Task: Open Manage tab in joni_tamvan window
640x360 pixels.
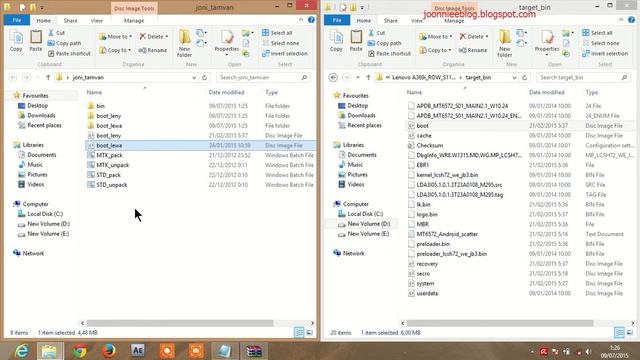Action: click(x=134, y=20)
